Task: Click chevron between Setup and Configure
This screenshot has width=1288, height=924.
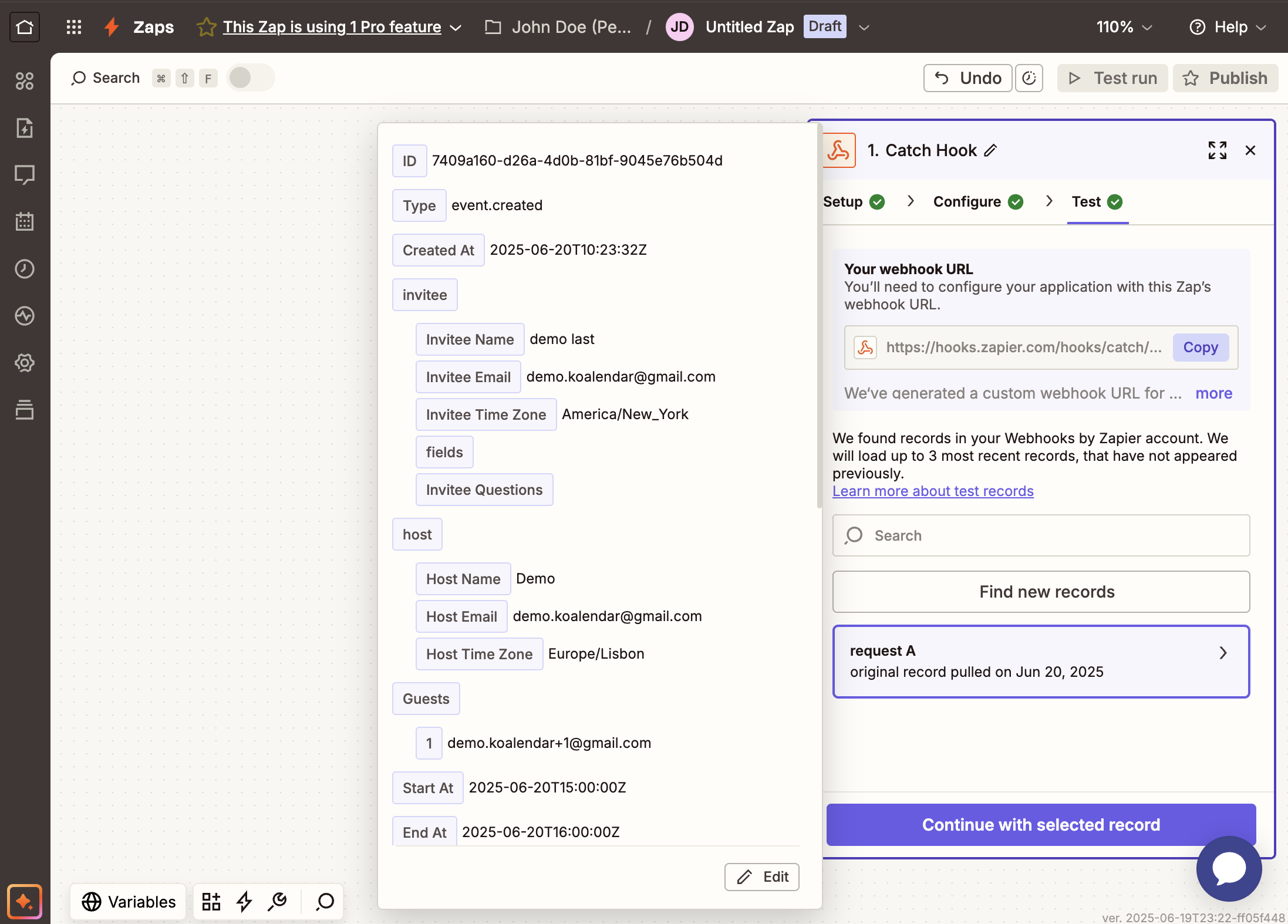Action: click(911, 201)
